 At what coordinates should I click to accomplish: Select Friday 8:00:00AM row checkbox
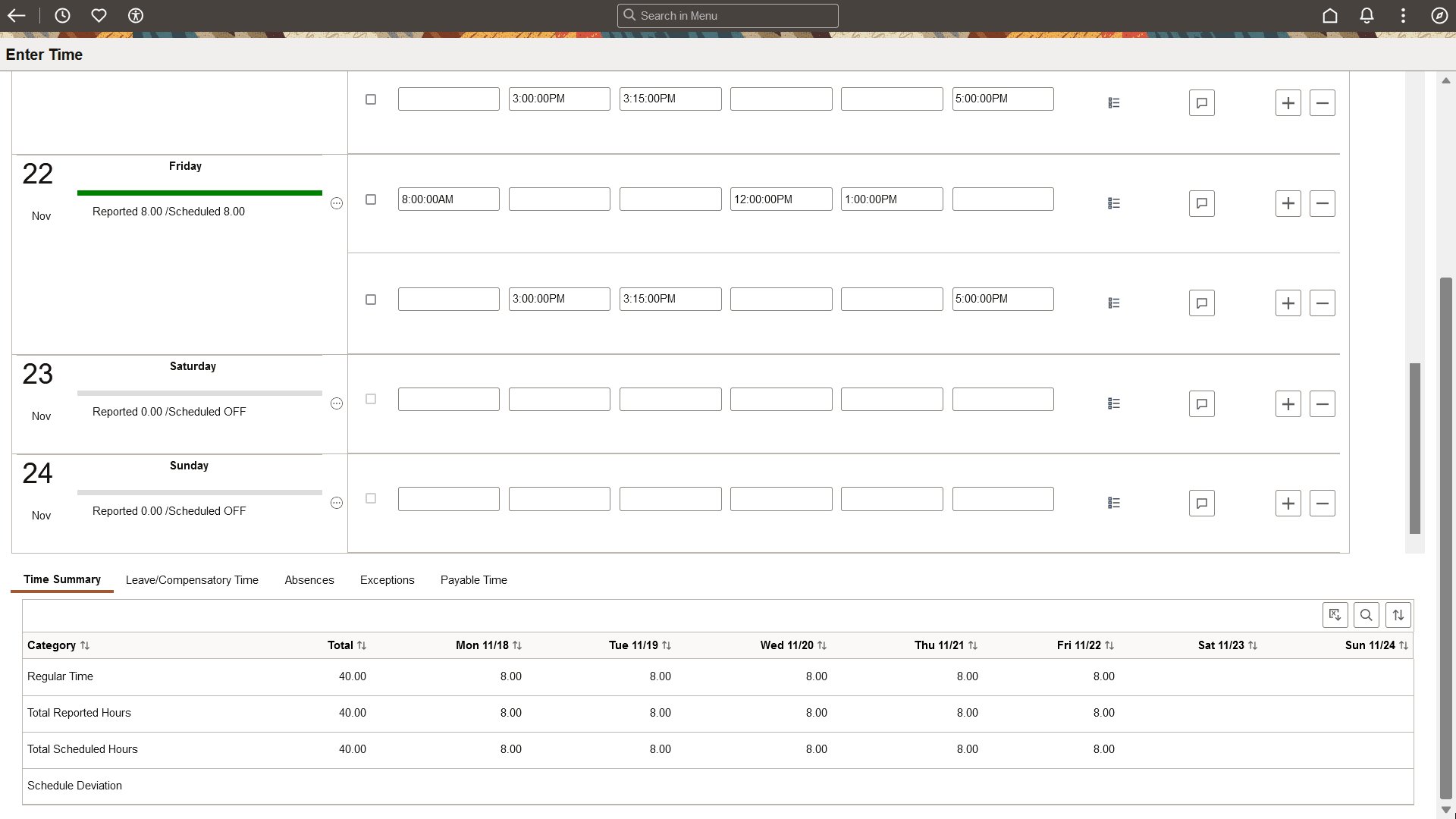(x=371, y=199)
